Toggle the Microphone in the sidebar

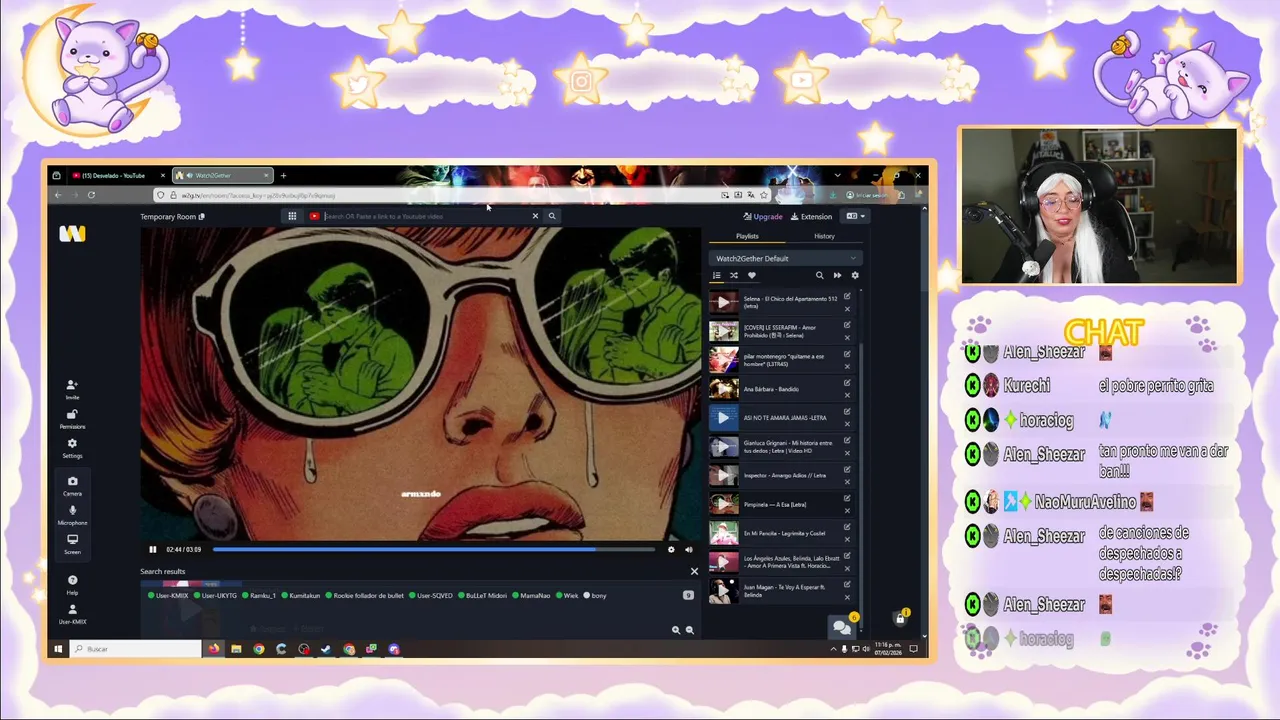(72, 514)
